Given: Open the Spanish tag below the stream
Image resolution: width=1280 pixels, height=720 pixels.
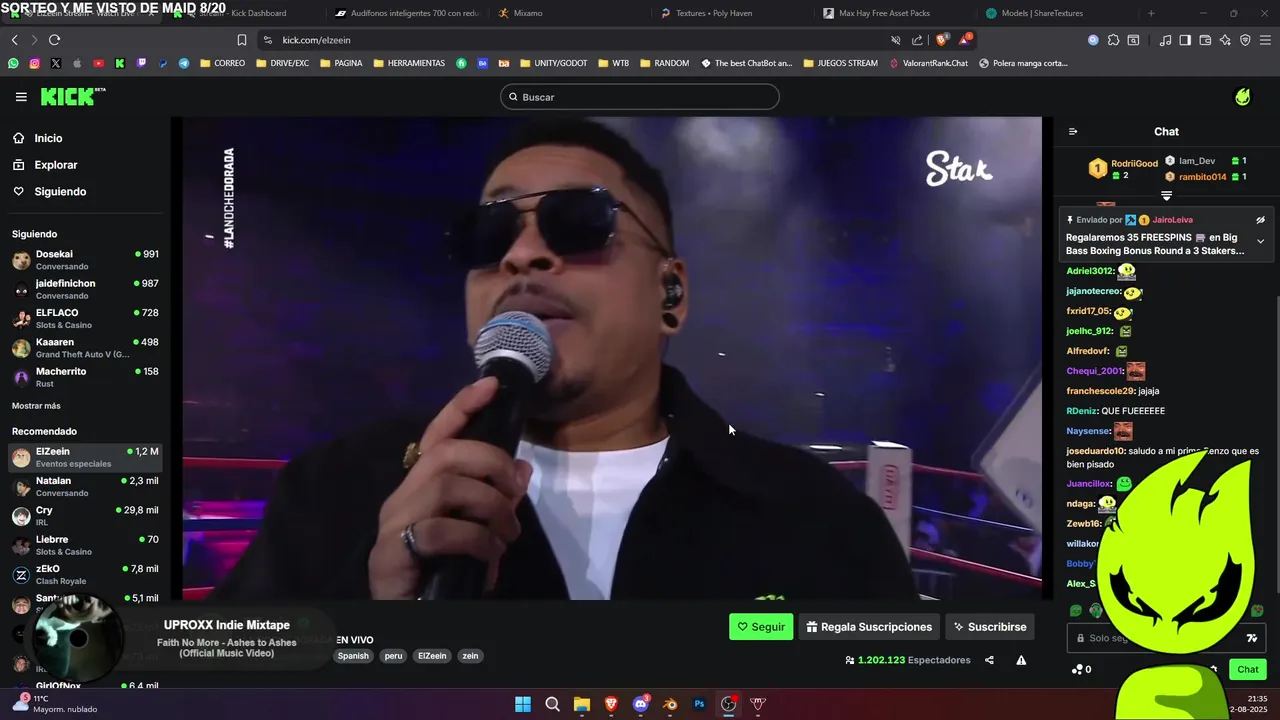Looking at the screenshot, I should click(353, 656).
